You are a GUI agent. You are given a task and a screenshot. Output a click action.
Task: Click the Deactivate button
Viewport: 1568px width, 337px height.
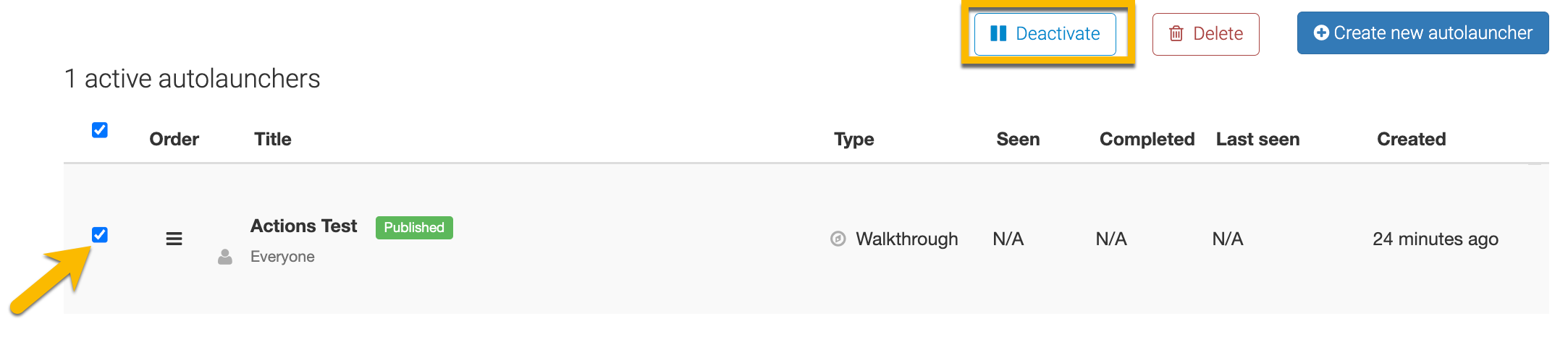click(1045, 34)
